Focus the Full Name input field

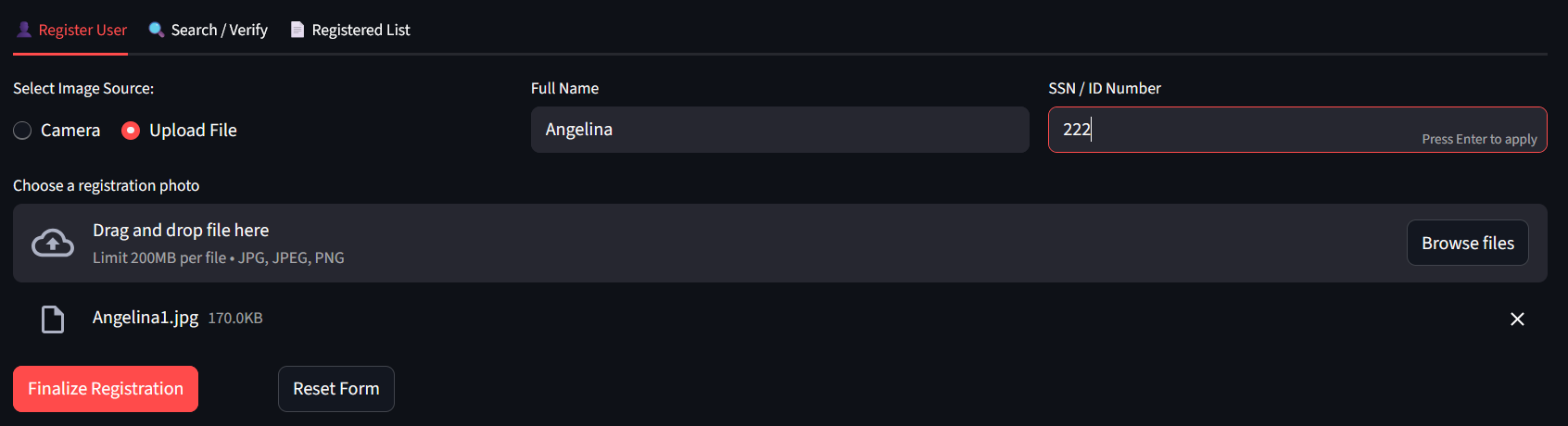pyautogui.click(x=779, y=130)
